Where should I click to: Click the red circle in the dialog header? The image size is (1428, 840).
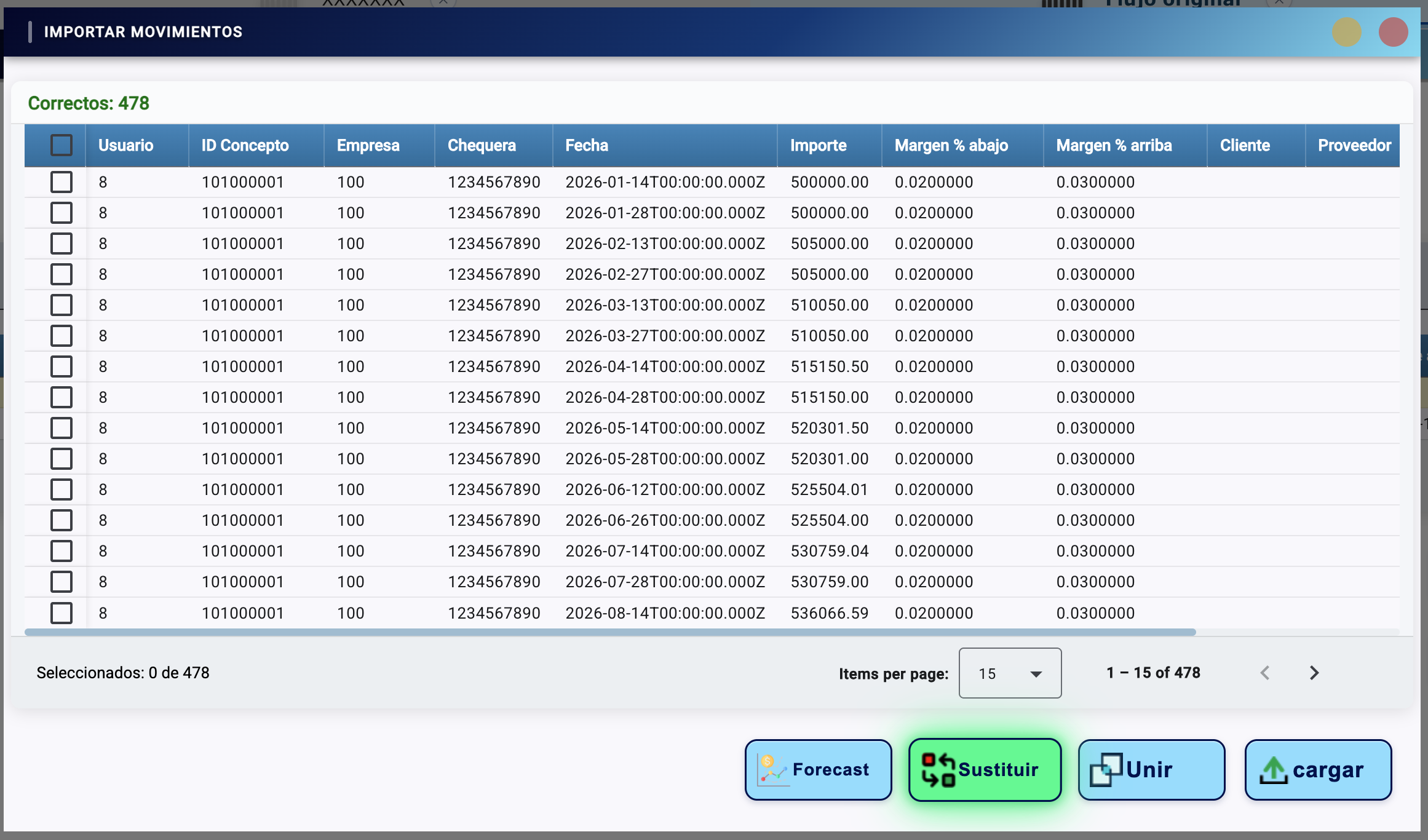(1393, 32)
